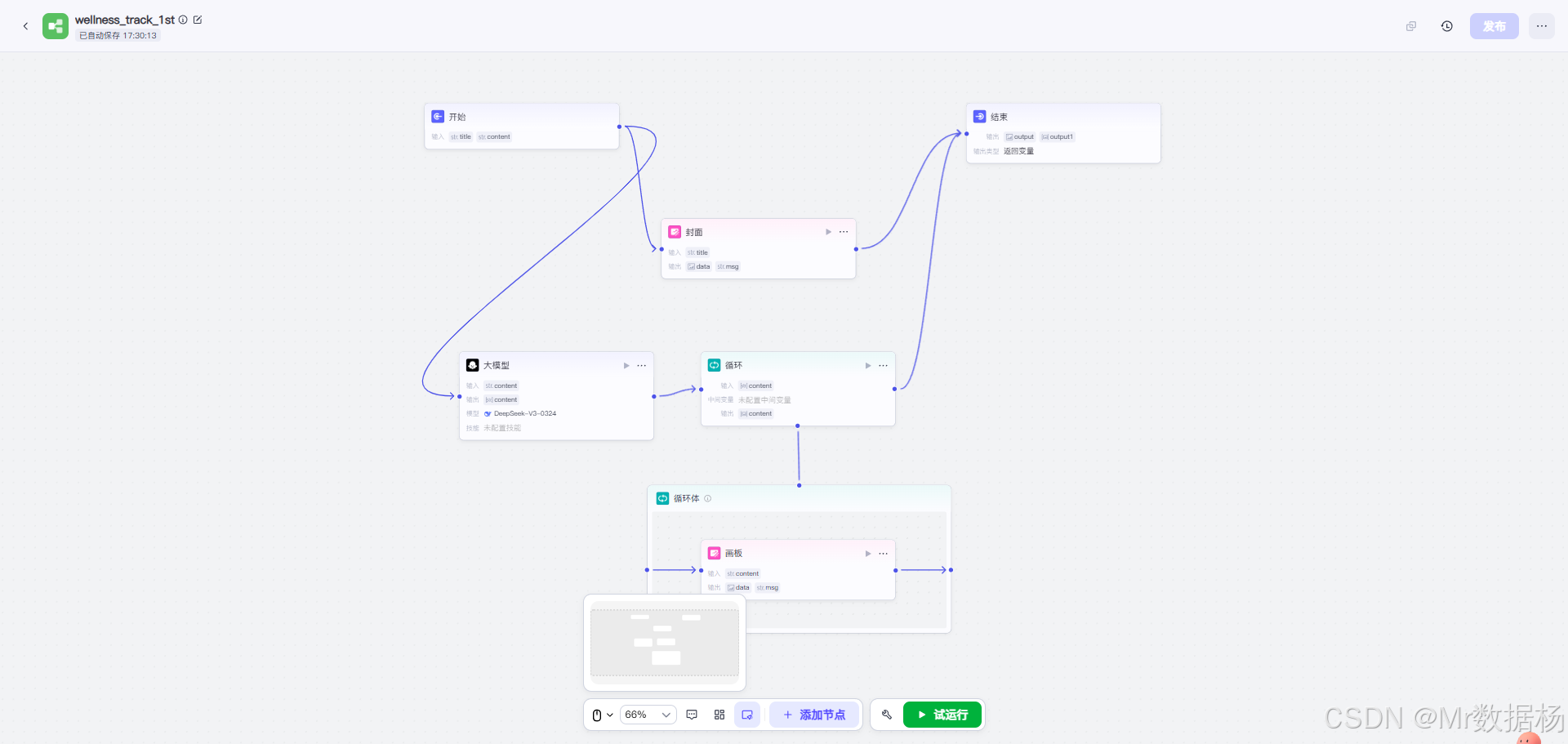
Task: Open the 循环 node ellipsis menu
Action: tap(883, 365)
